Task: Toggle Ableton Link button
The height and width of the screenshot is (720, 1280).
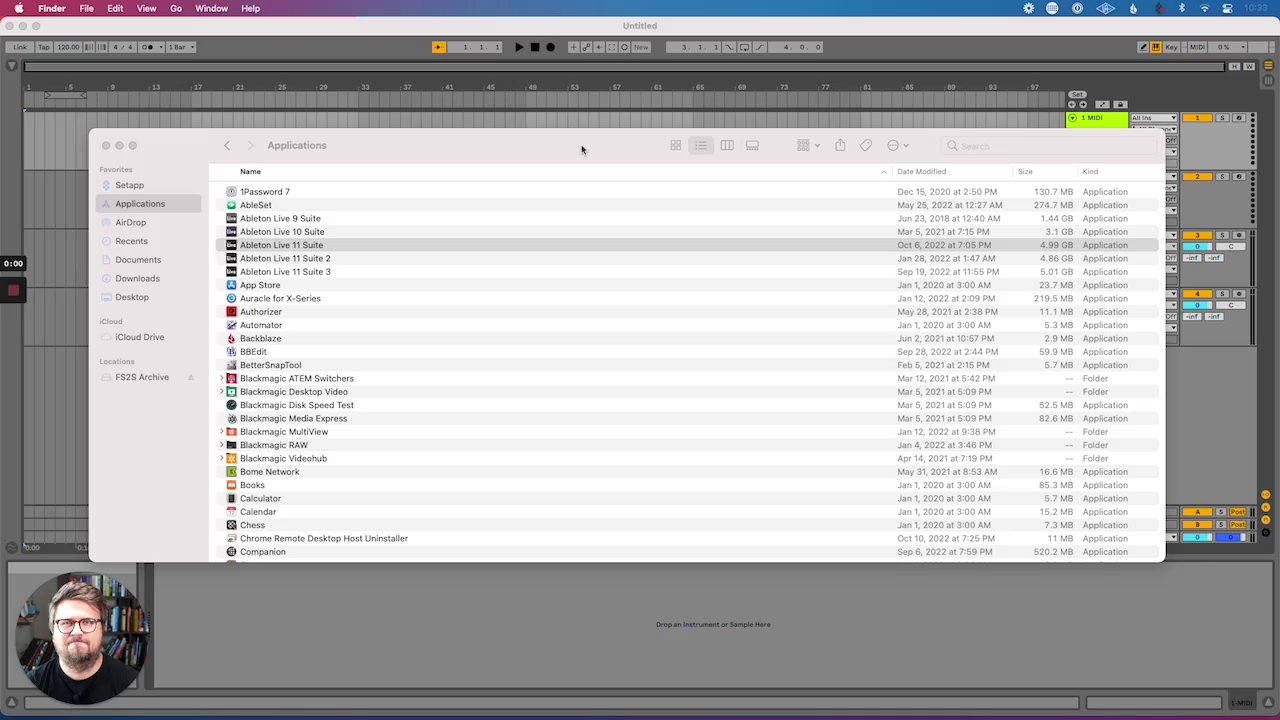Action: pyautogui.click(x=20, y=47)
